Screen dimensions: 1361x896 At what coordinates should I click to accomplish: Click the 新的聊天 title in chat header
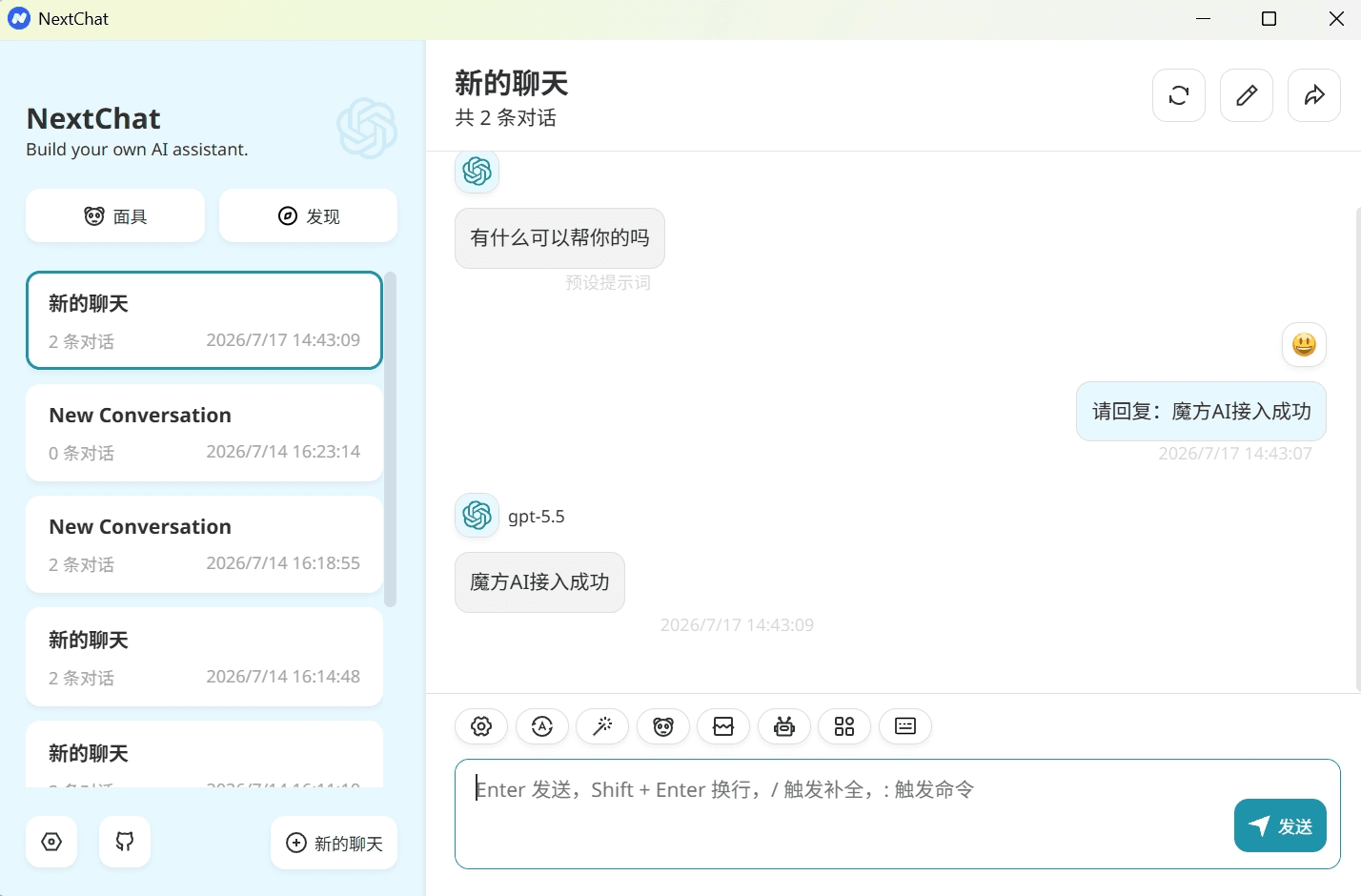coord(512,83)
